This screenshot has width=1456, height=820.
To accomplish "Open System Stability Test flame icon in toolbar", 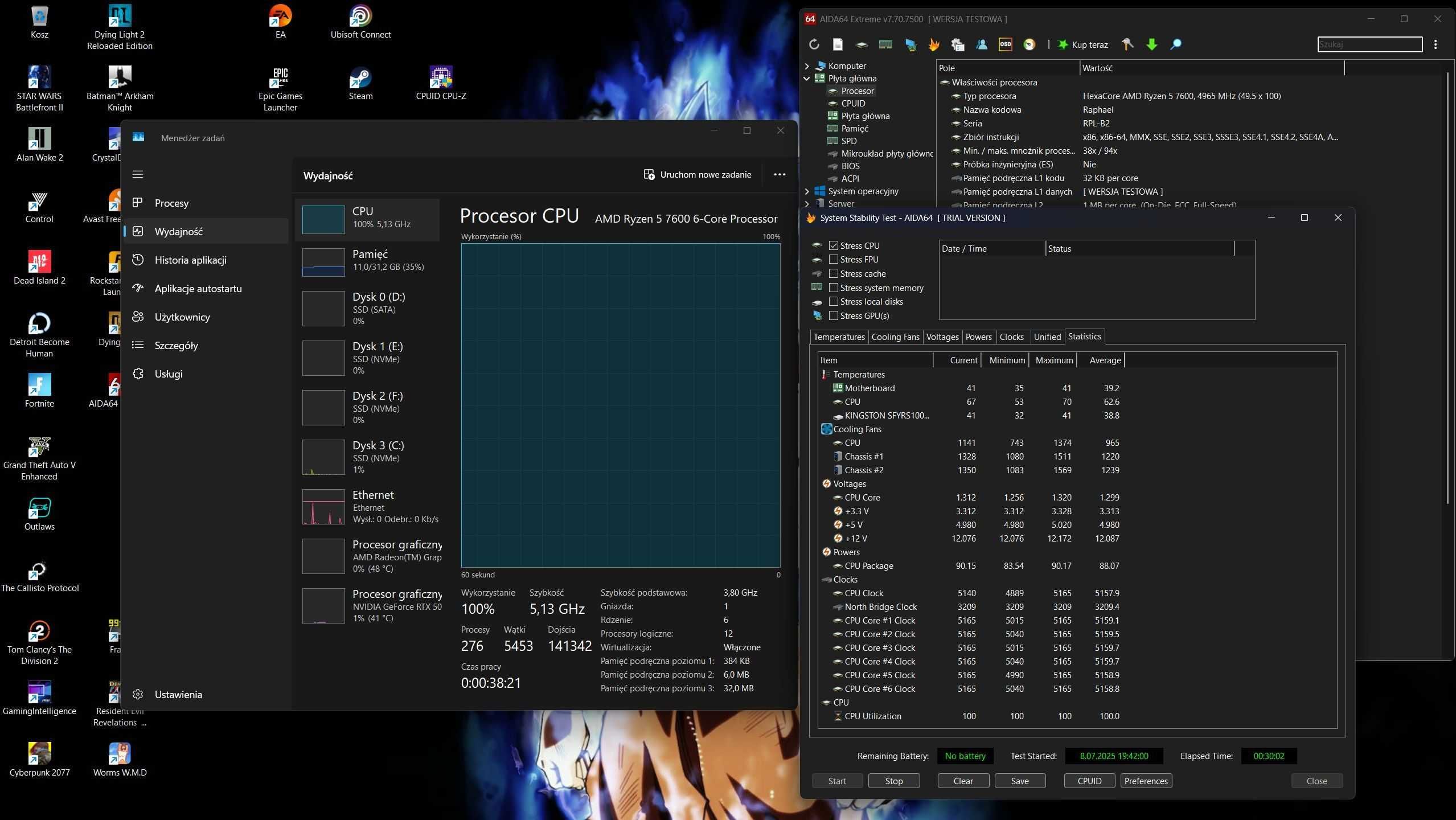I will [934, 44].
